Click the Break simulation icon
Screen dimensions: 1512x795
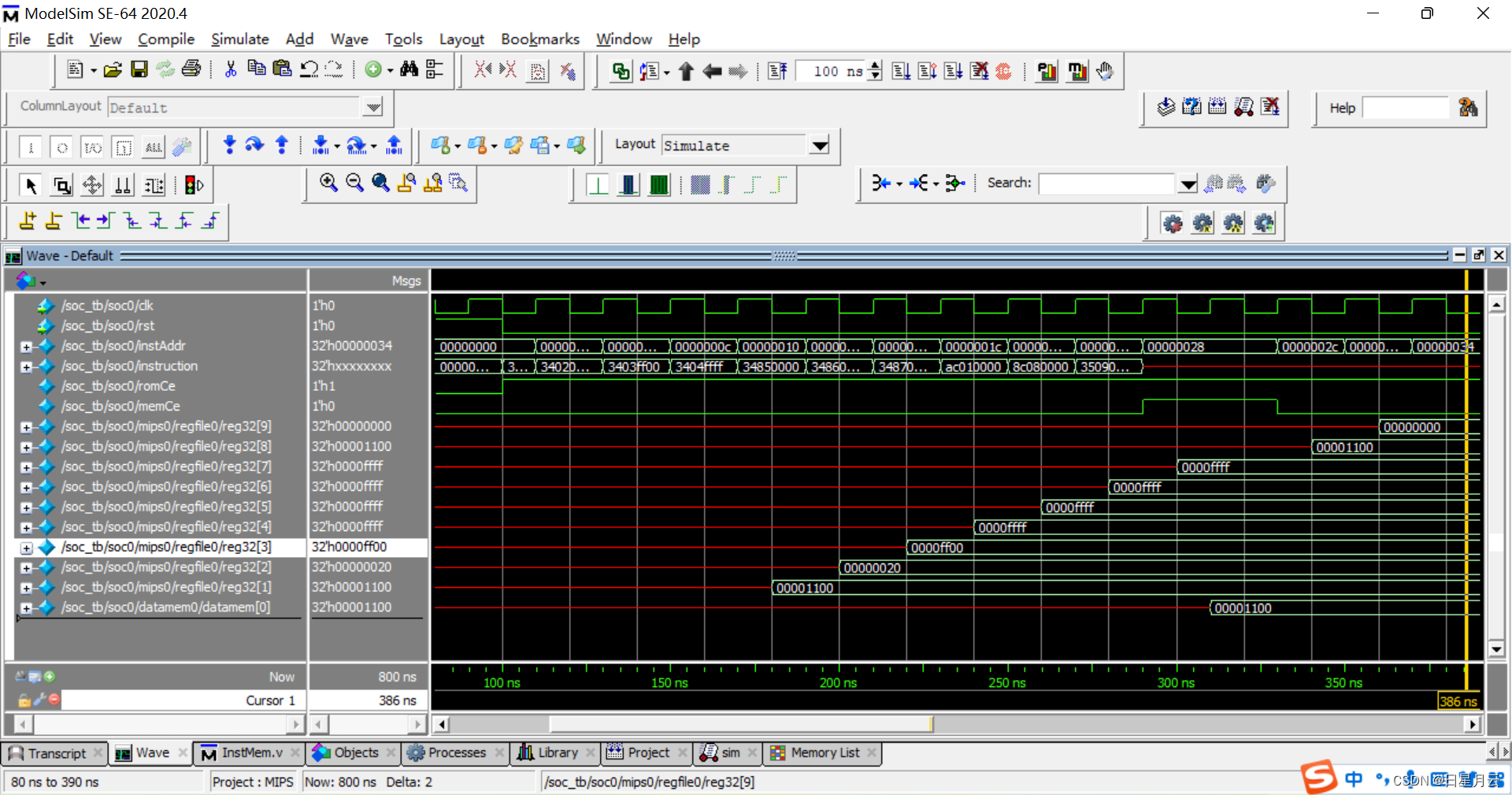pyautogui.click(x=979, y=71)
